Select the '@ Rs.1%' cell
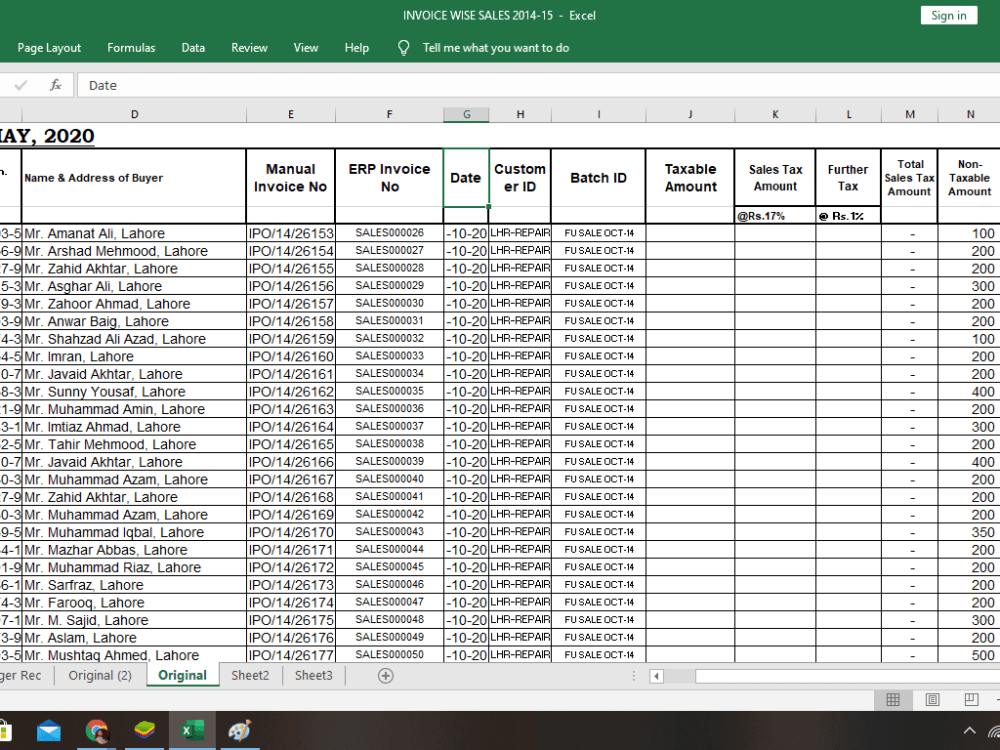The height and width of the screenshot is (750, 1000). click(848, 216)
